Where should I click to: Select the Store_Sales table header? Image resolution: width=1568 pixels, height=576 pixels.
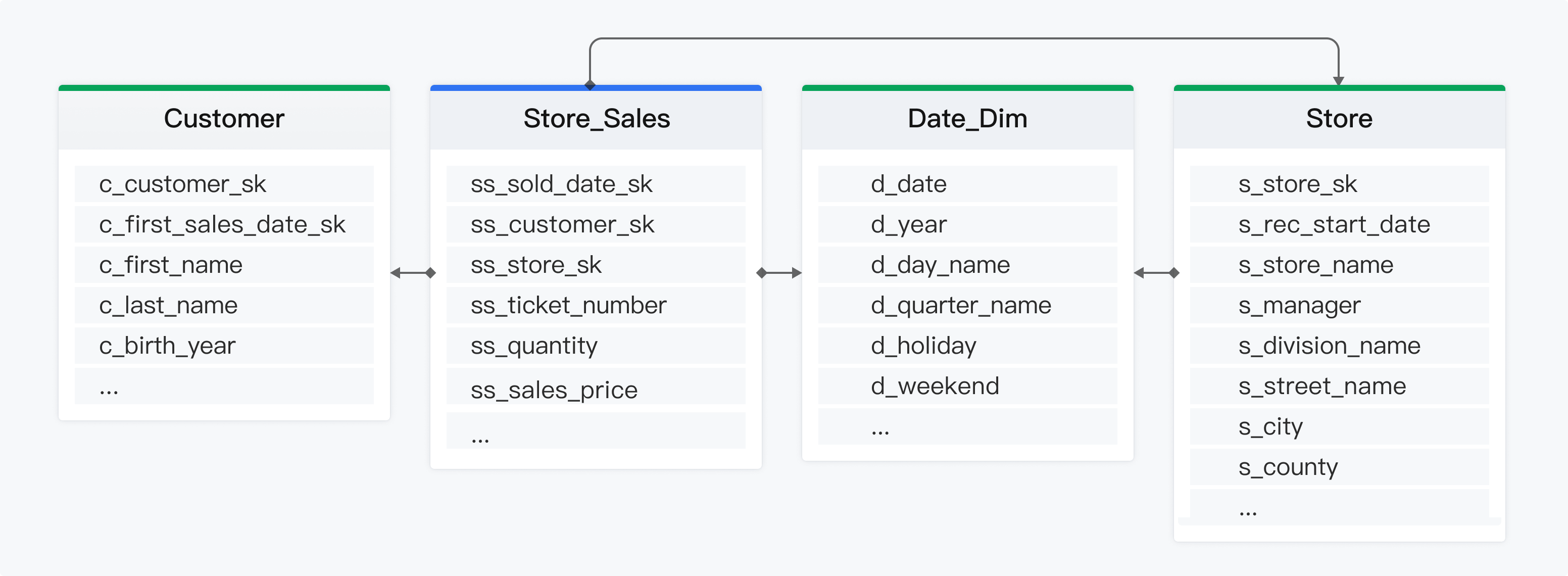pyautogui.click(x=596, y=118)
